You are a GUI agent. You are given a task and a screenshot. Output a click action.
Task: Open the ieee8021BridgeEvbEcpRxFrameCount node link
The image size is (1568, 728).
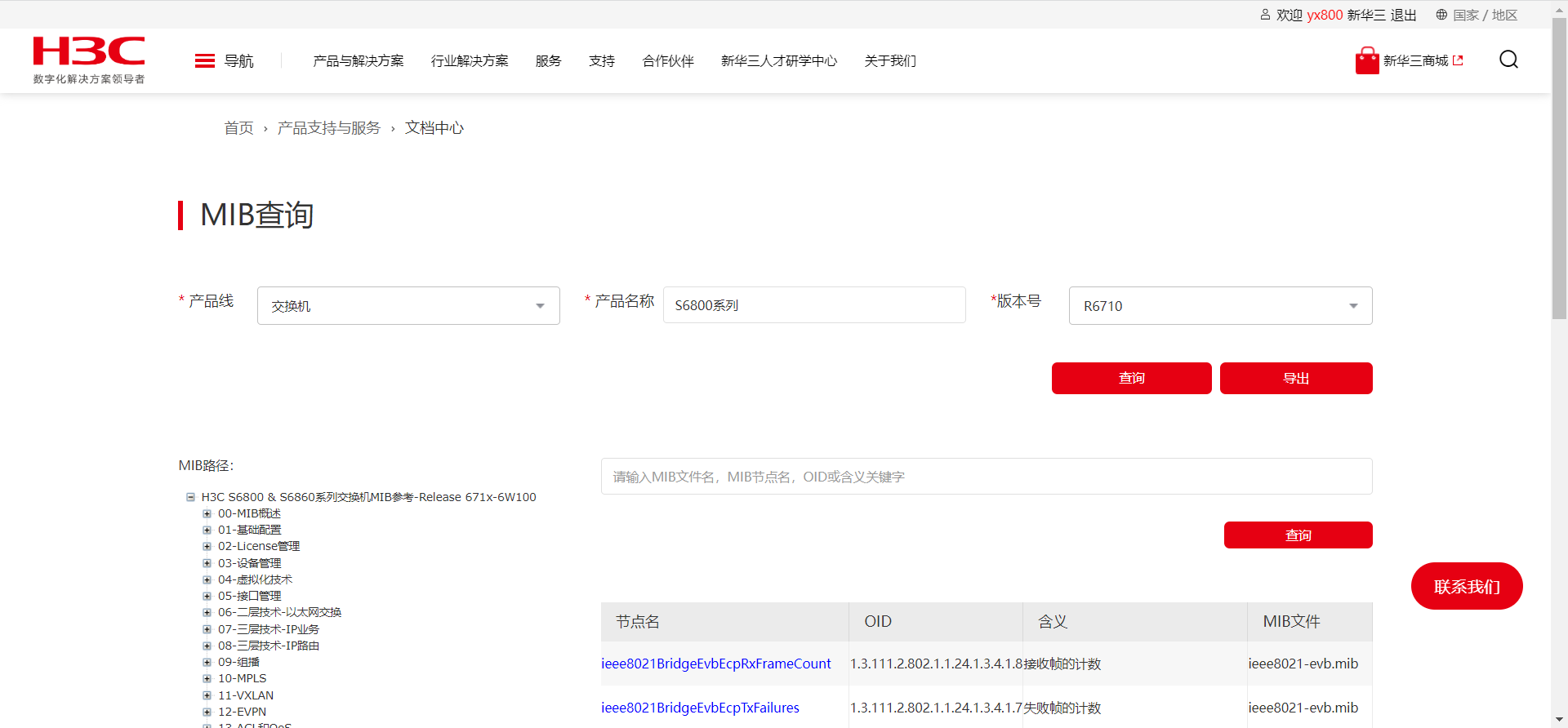click(716, 664)
